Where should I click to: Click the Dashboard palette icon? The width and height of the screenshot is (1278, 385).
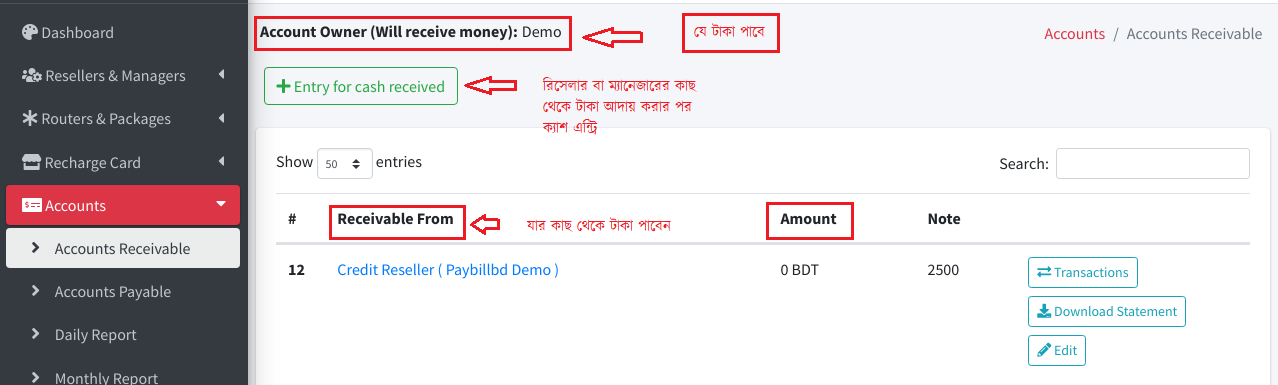tap(30, 32)
